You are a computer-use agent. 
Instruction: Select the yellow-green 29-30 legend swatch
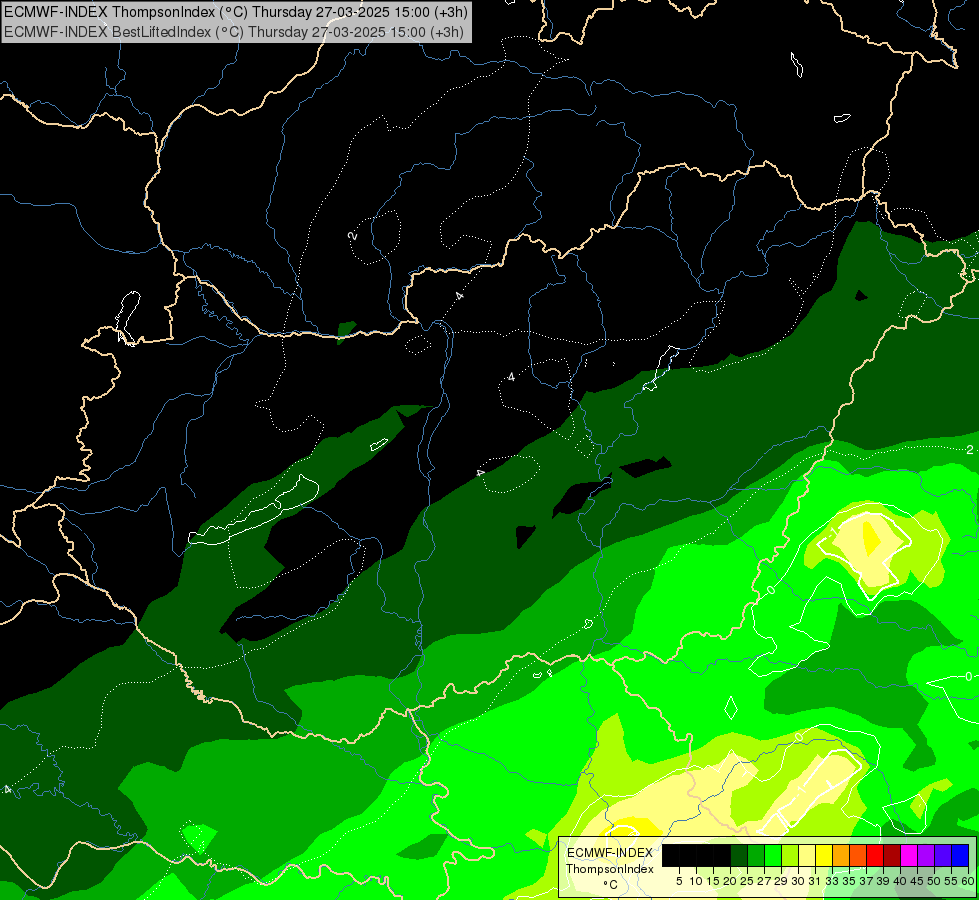[x=790, y=855]
